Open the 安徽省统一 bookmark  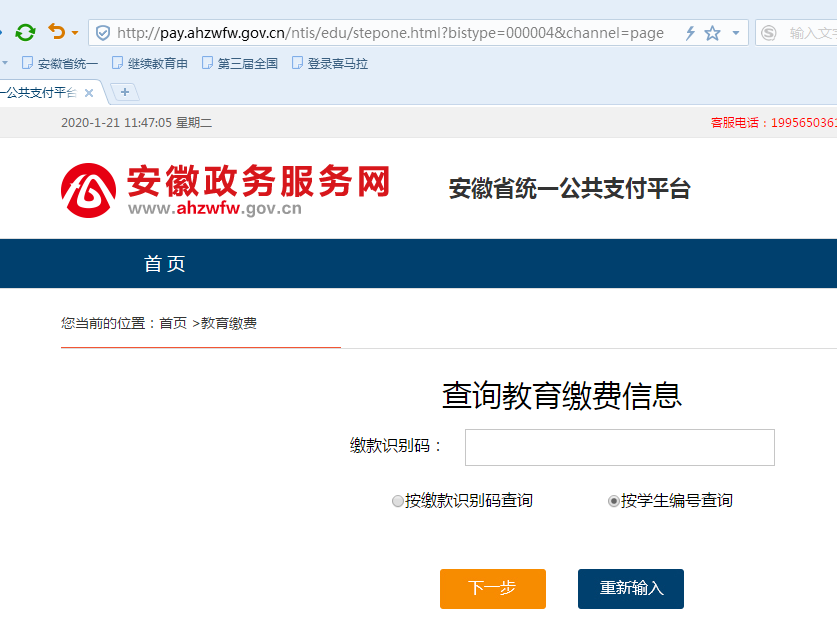click(x=59, y=64)
